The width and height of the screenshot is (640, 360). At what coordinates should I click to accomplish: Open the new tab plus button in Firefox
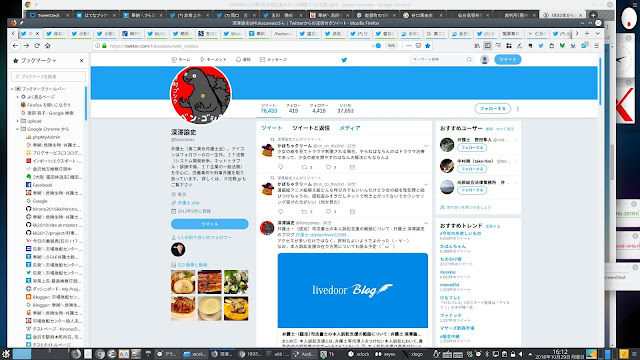pyautogui.click(x=587, y=33)
